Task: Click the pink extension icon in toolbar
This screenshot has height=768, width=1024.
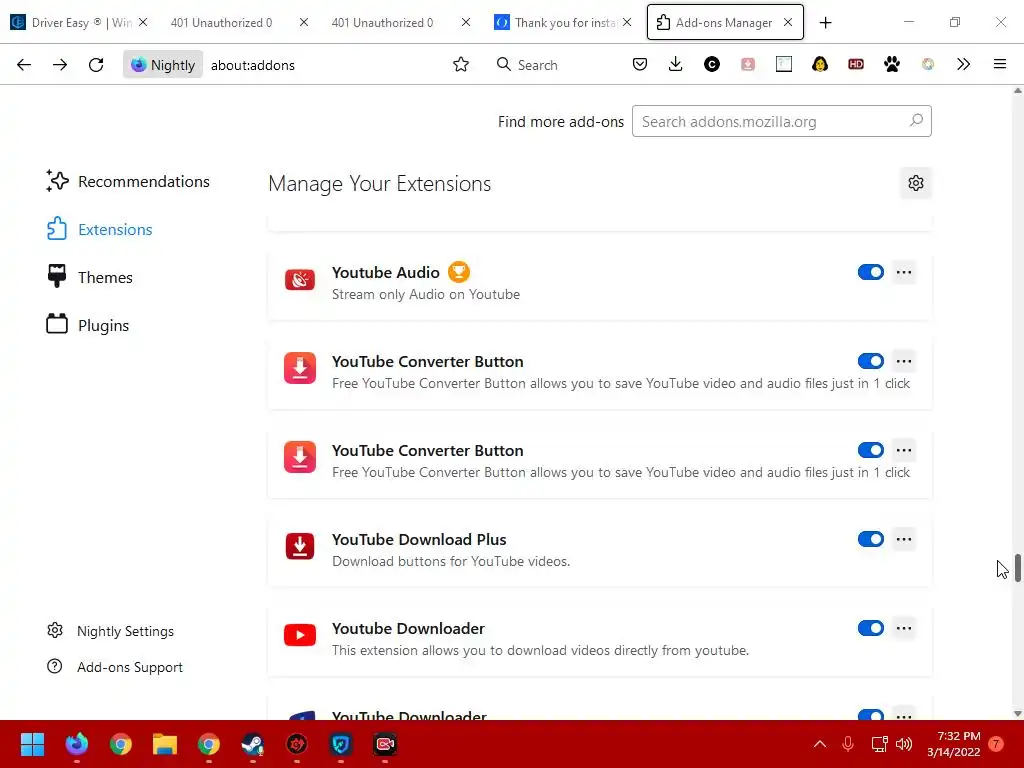Action: click(748, 64)
